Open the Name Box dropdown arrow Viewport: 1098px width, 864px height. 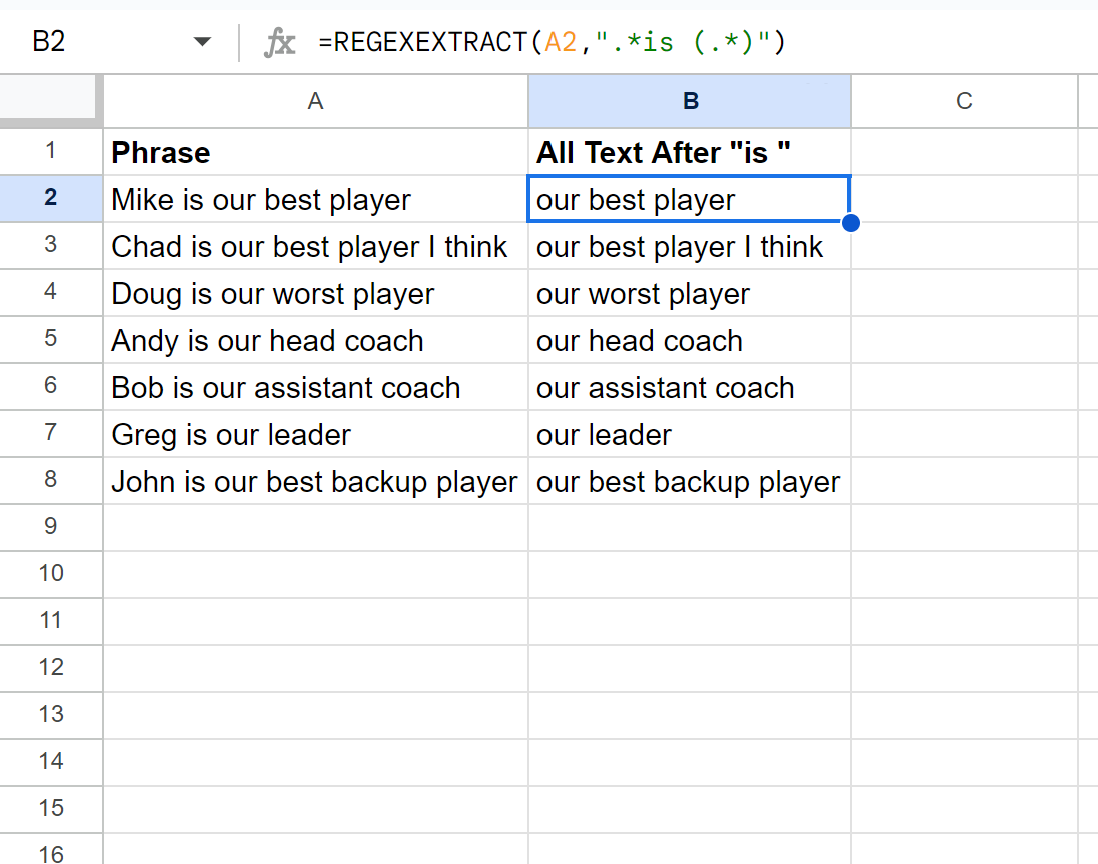203,43
